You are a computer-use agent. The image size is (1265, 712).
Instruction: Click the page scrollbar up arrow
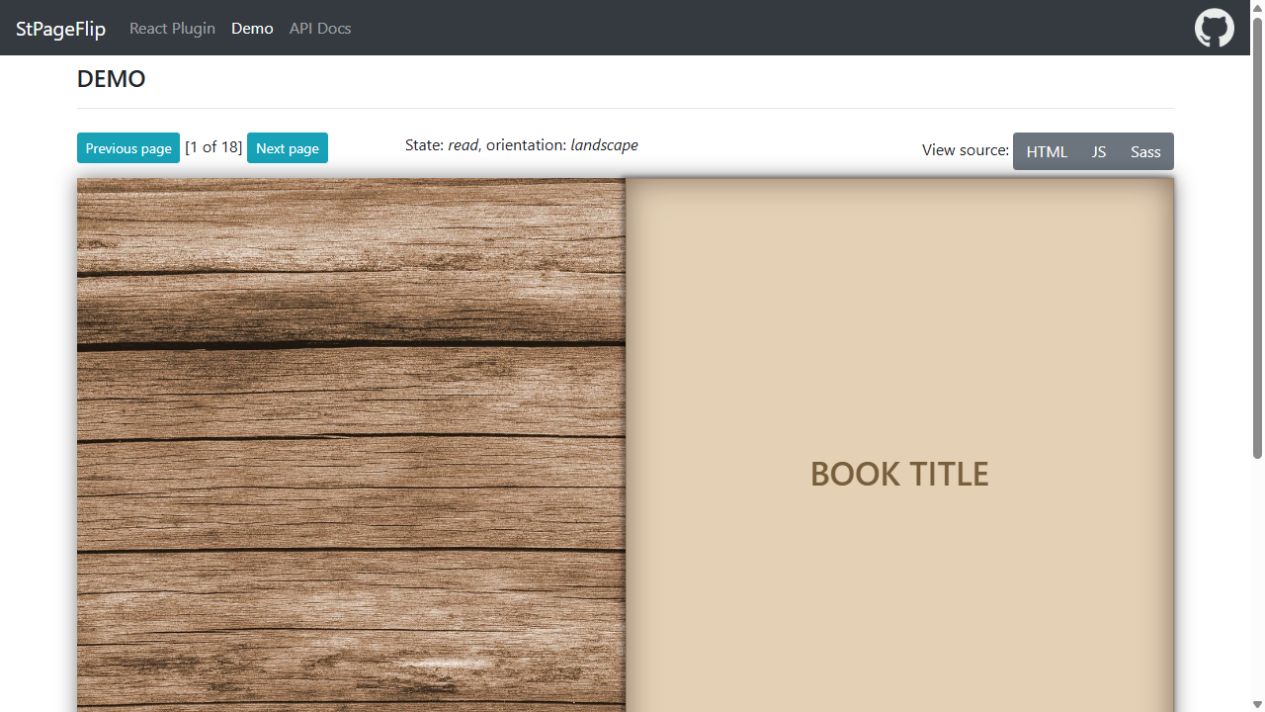tap(1257, 8)
